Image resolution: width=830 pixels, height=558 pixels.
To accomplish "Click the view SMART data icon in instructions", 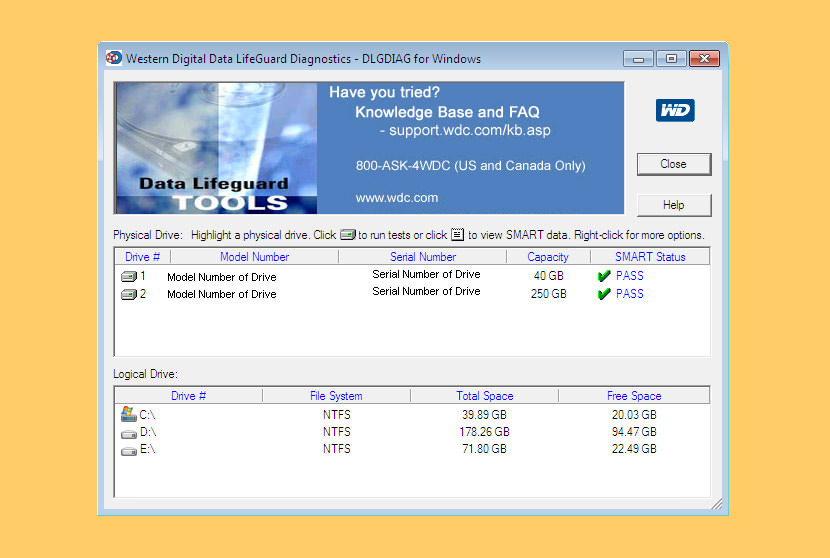I will [457, 235].
